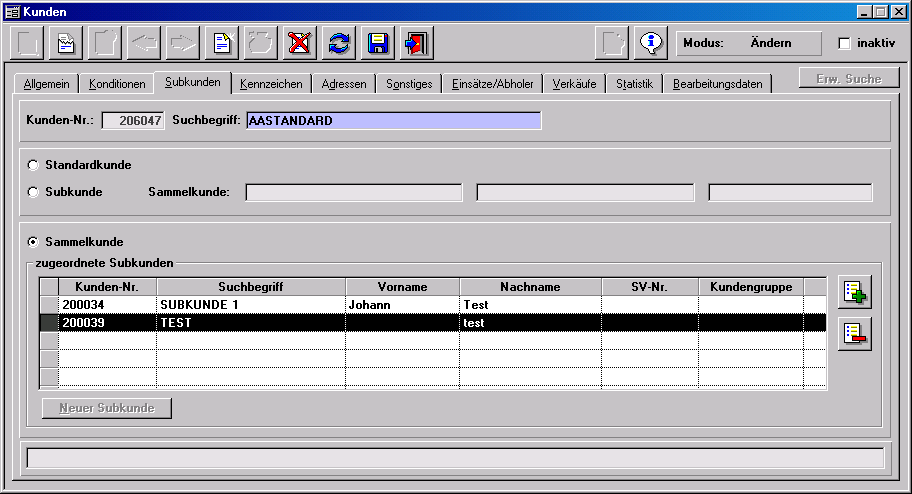Select the Subkunde radio button
This screenshot has width=912, height=494.
click(x=34, y=192)
